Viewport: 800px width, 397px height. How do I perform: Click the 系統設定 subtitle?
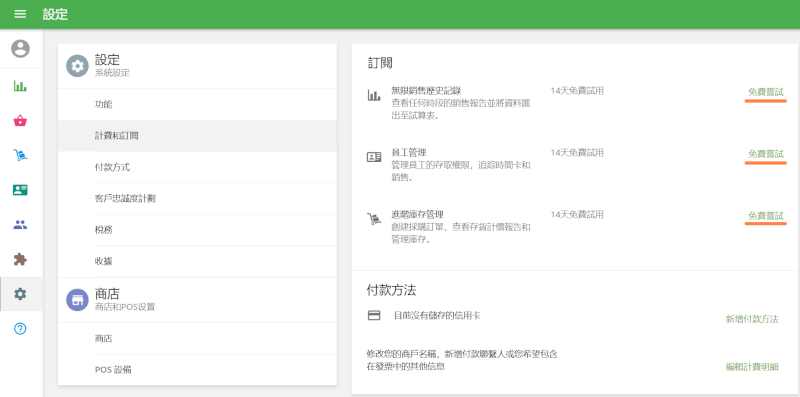(112, 73)
